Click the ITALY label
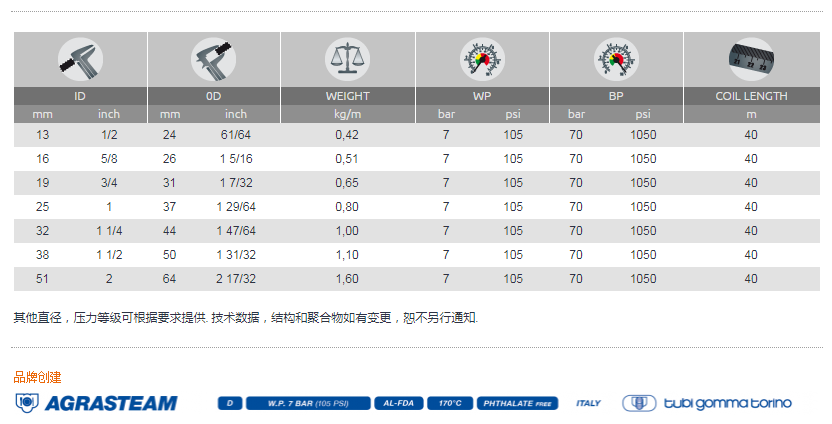Viewport: 832px width, 424px height. 588,403
